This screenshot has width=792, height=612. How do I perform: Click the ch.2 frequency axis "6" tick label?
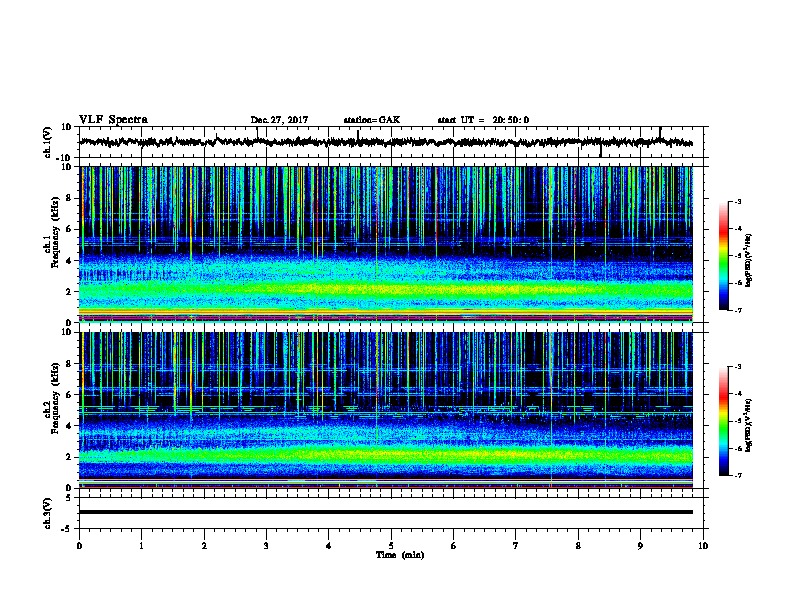coord(70,395)
